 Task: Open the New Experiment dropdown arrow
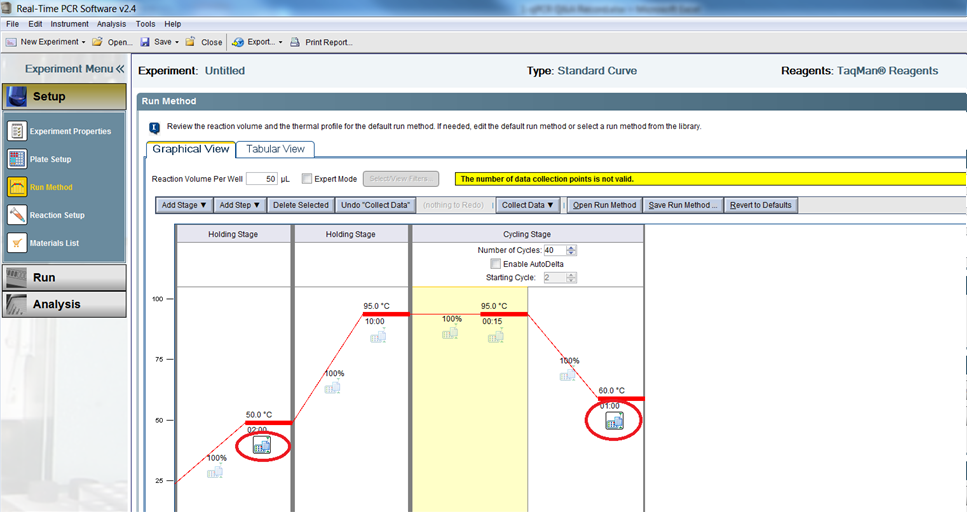click(84, 42)
